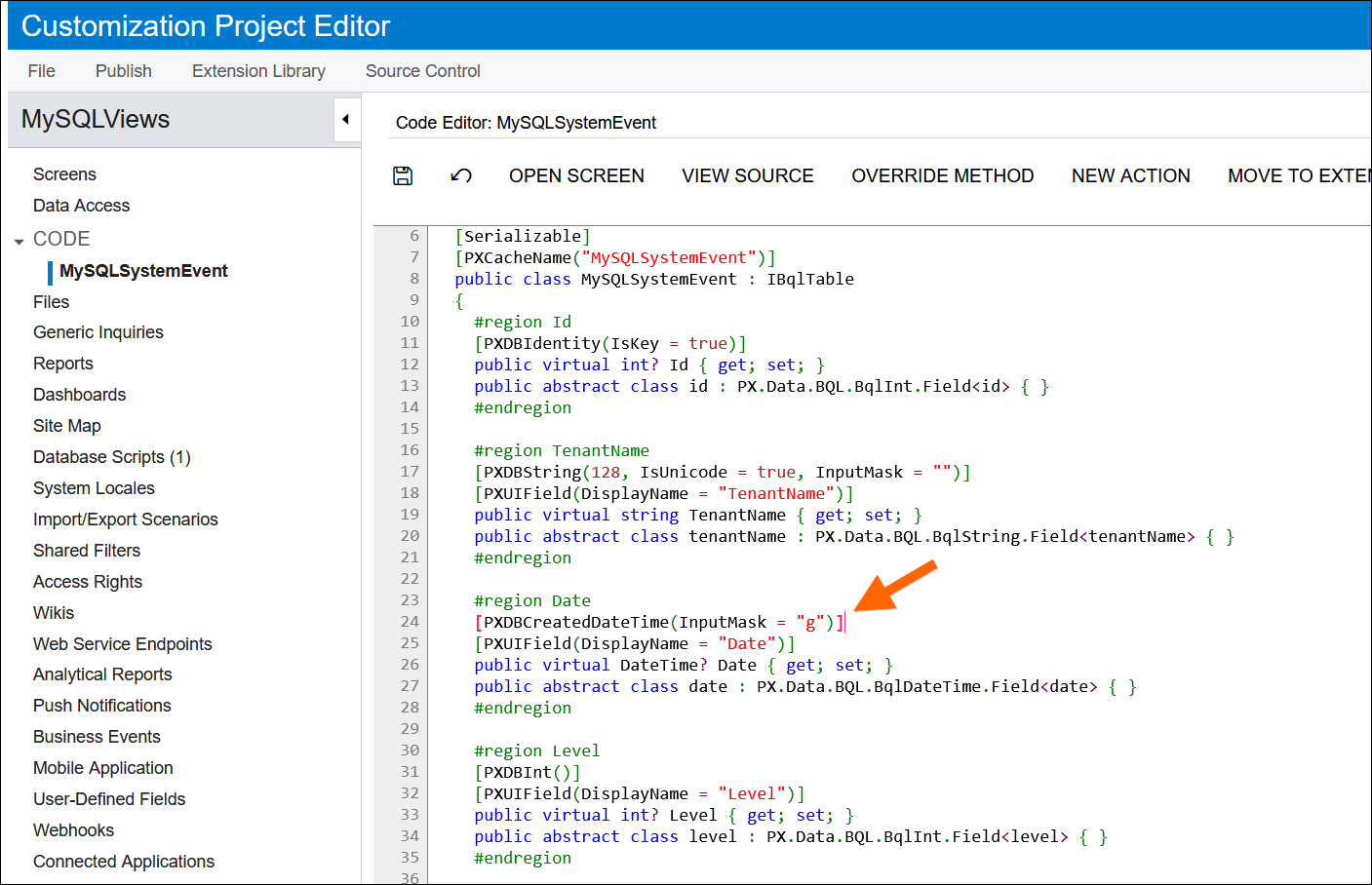
Task: Select Database Scripts in the project tree
Action: click(x=110, y=456)
